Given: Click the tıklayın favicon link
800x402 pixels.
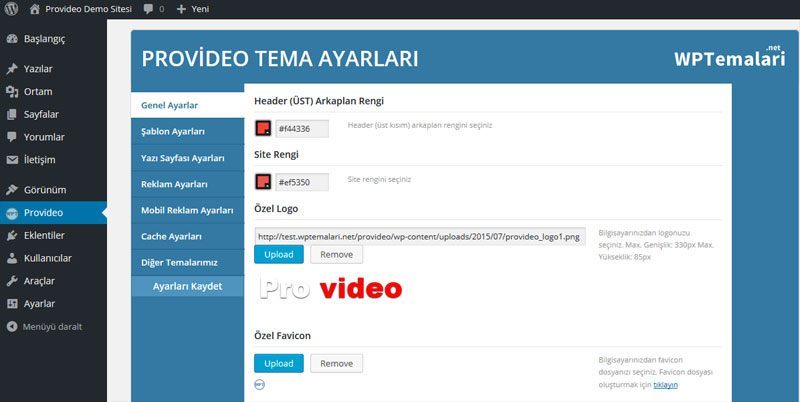Looking at the screenshot, I should click(665, 385).
